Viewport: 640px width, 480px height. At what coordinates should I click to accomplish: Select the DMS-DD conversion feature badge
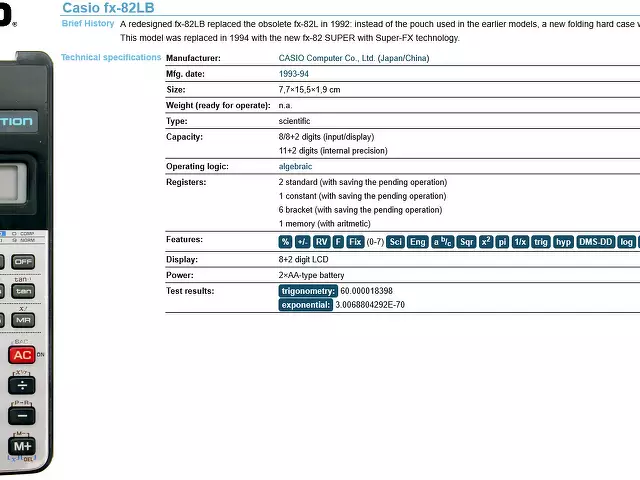pos(596,242)
